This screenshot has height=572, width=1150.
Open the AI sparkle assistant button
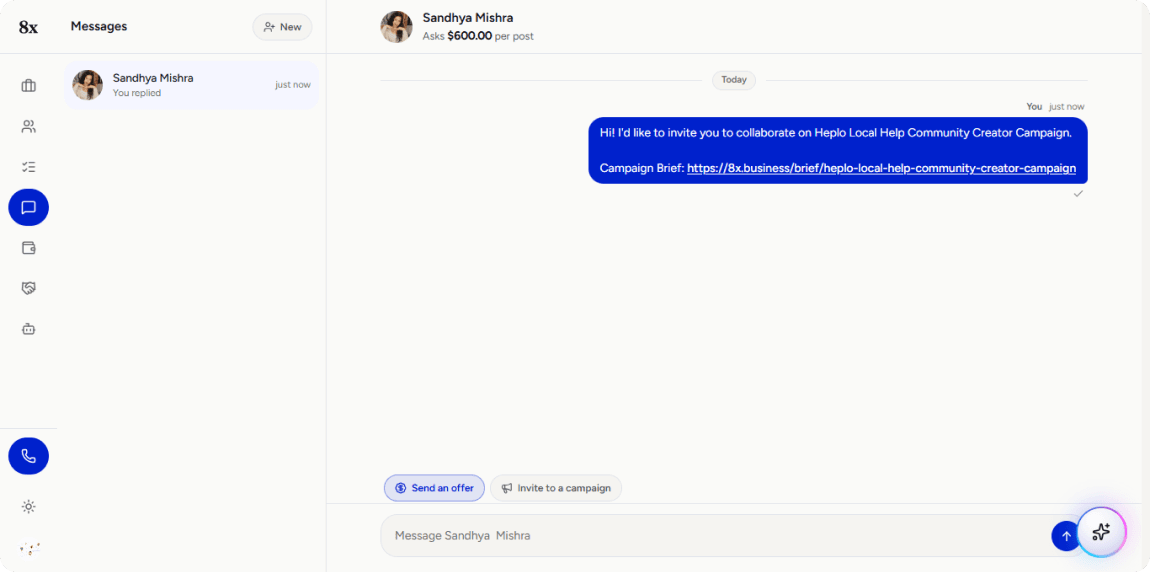[1101, 532]
